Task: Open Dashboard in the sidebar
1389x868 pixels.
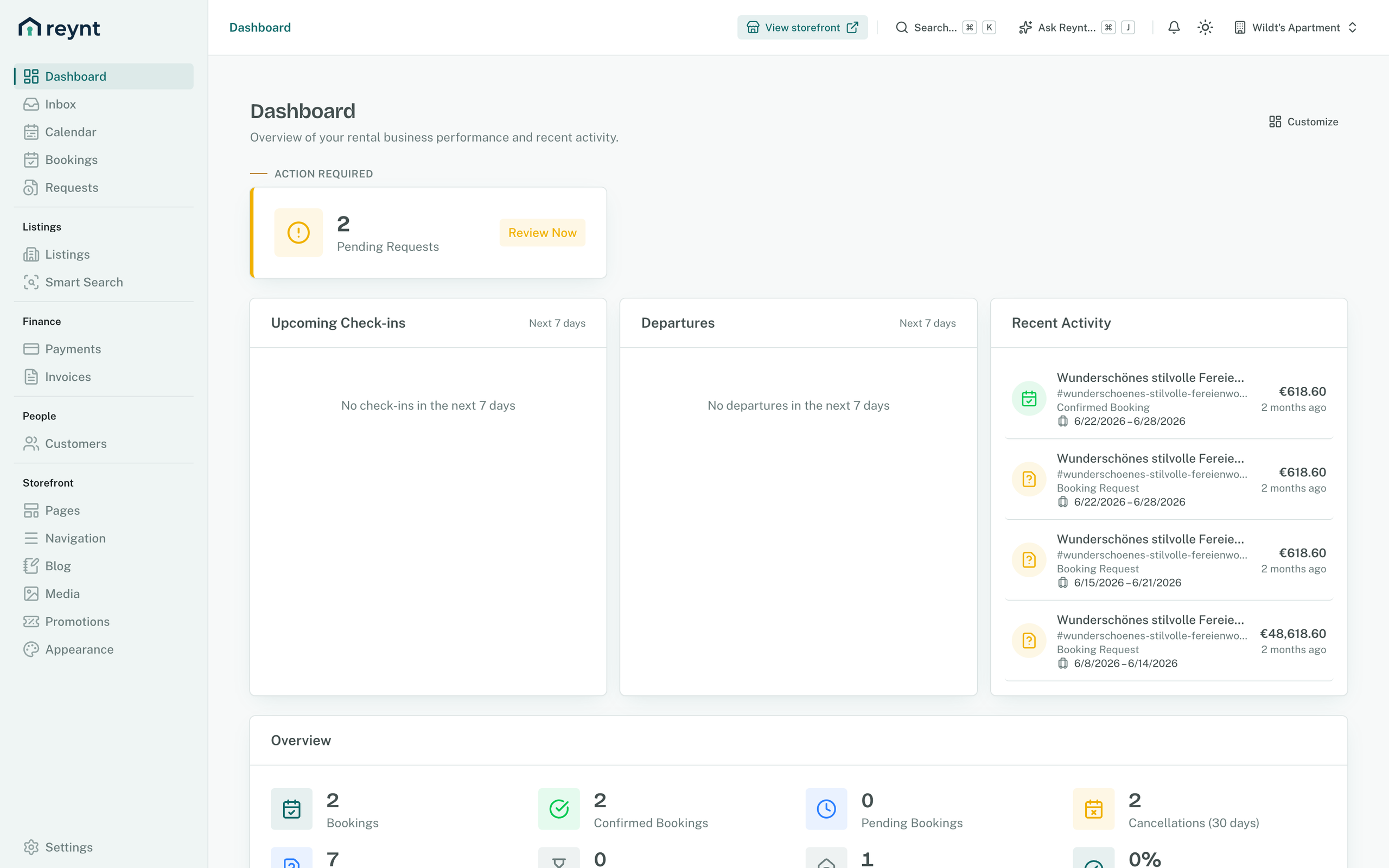Action: [x=104, y=76]
